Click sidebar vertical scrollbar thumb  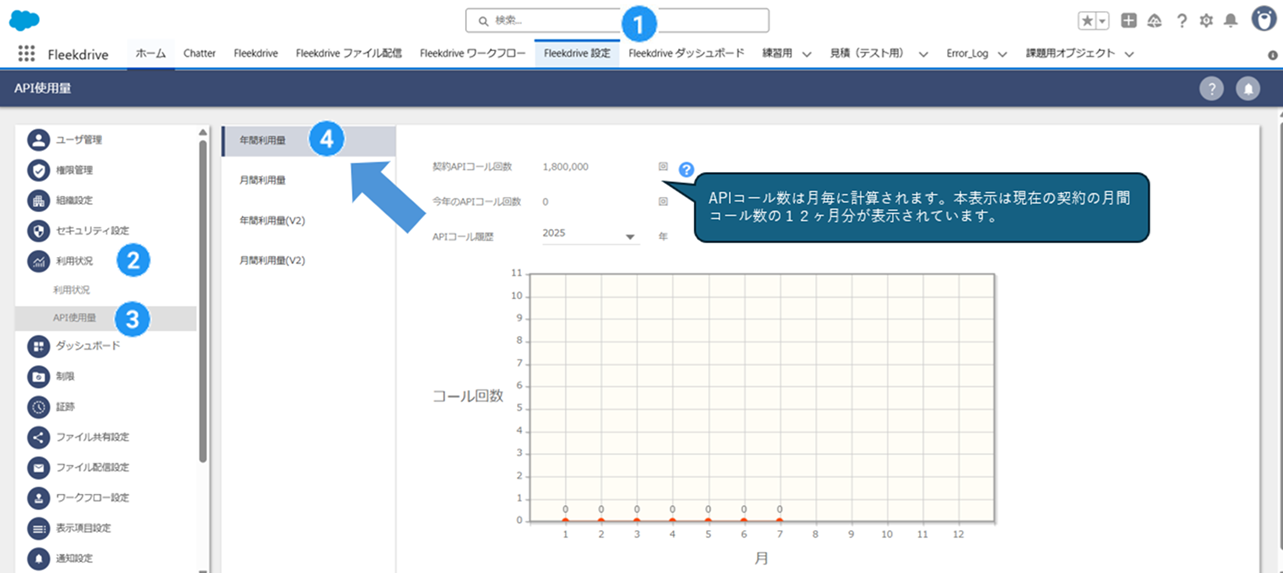coord(203,300)
